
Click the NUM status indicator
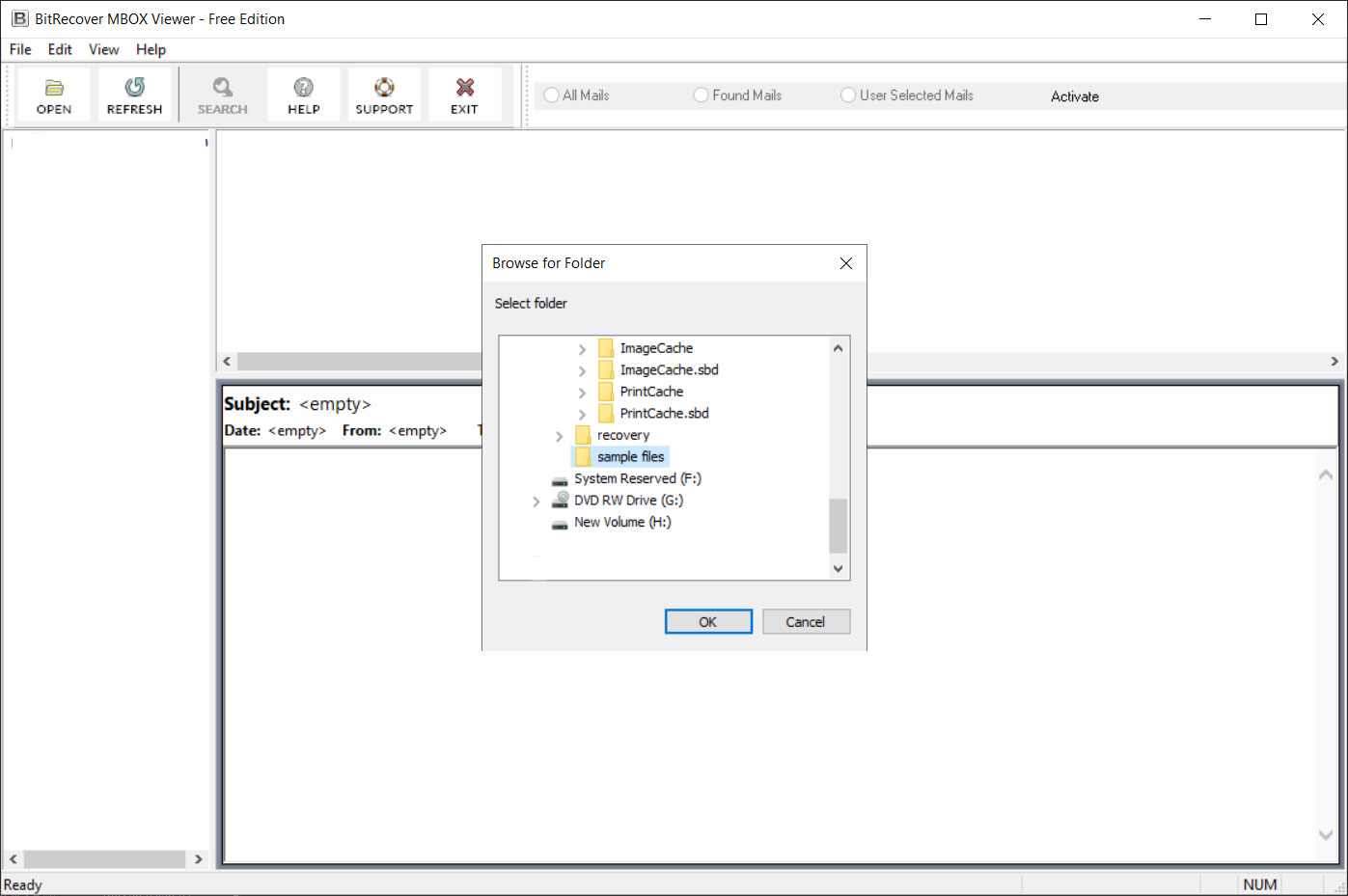[1260, 885]
